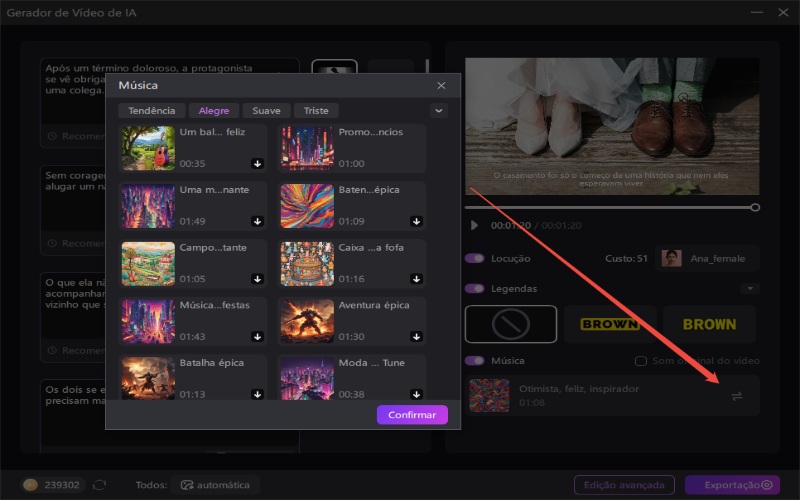The height and width of the screenshot is (500, 800).
Task: Toggle the Locução switch
Action: point(474,259)
